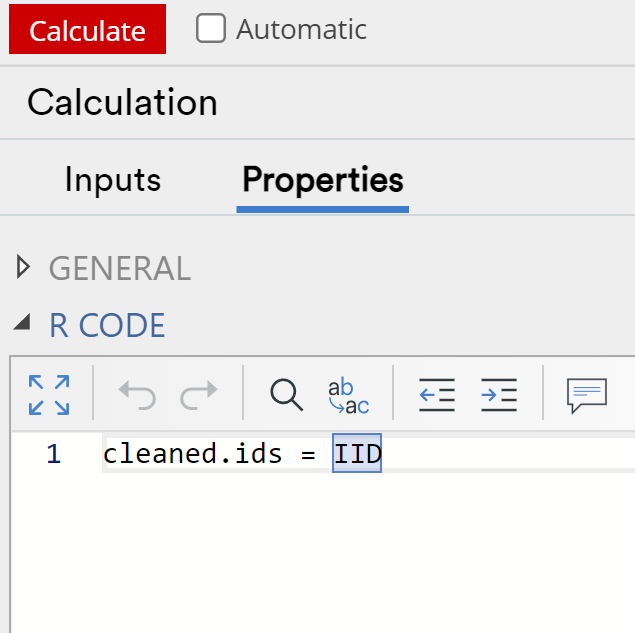Image resolution: width=635 pixels, height=633 pixels.
Task: Switch to the Inputs tab
Action: [x=113, y=180]
